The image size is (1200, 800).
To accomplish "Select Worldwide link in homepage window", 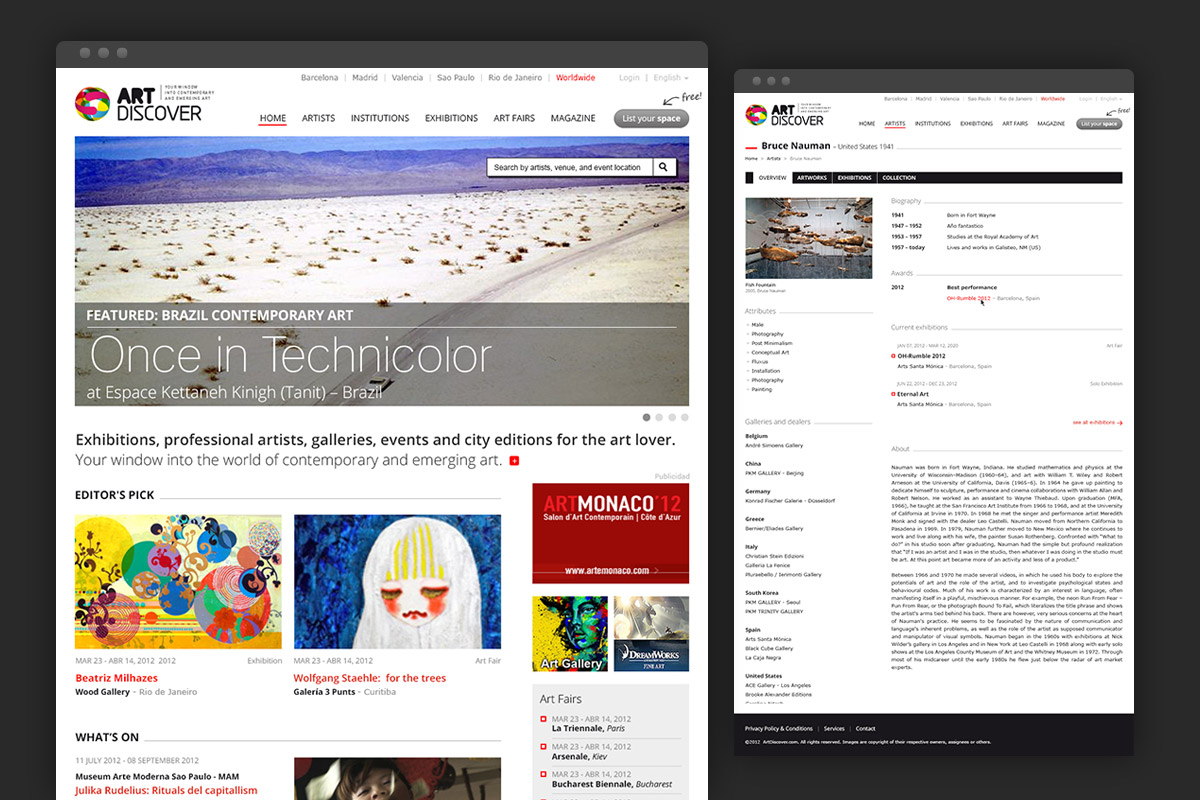I will pos(575,78).
